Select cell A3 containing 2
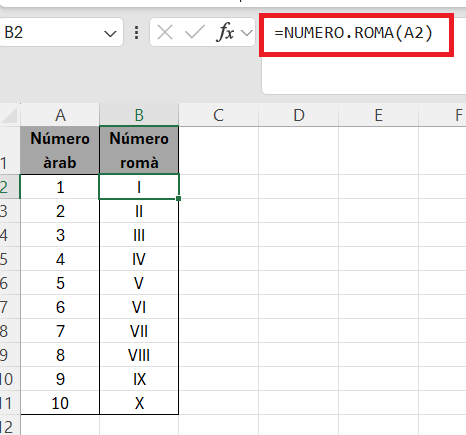 click(60, 211)
